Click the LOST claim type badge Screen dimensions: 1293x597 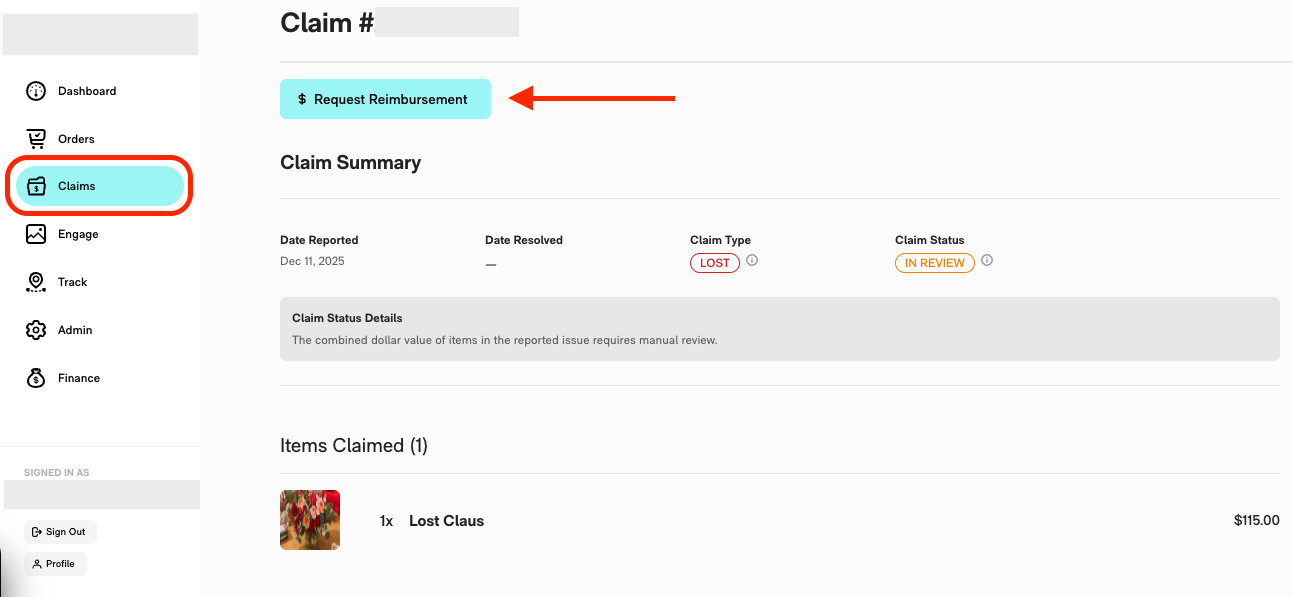point(715,263)
